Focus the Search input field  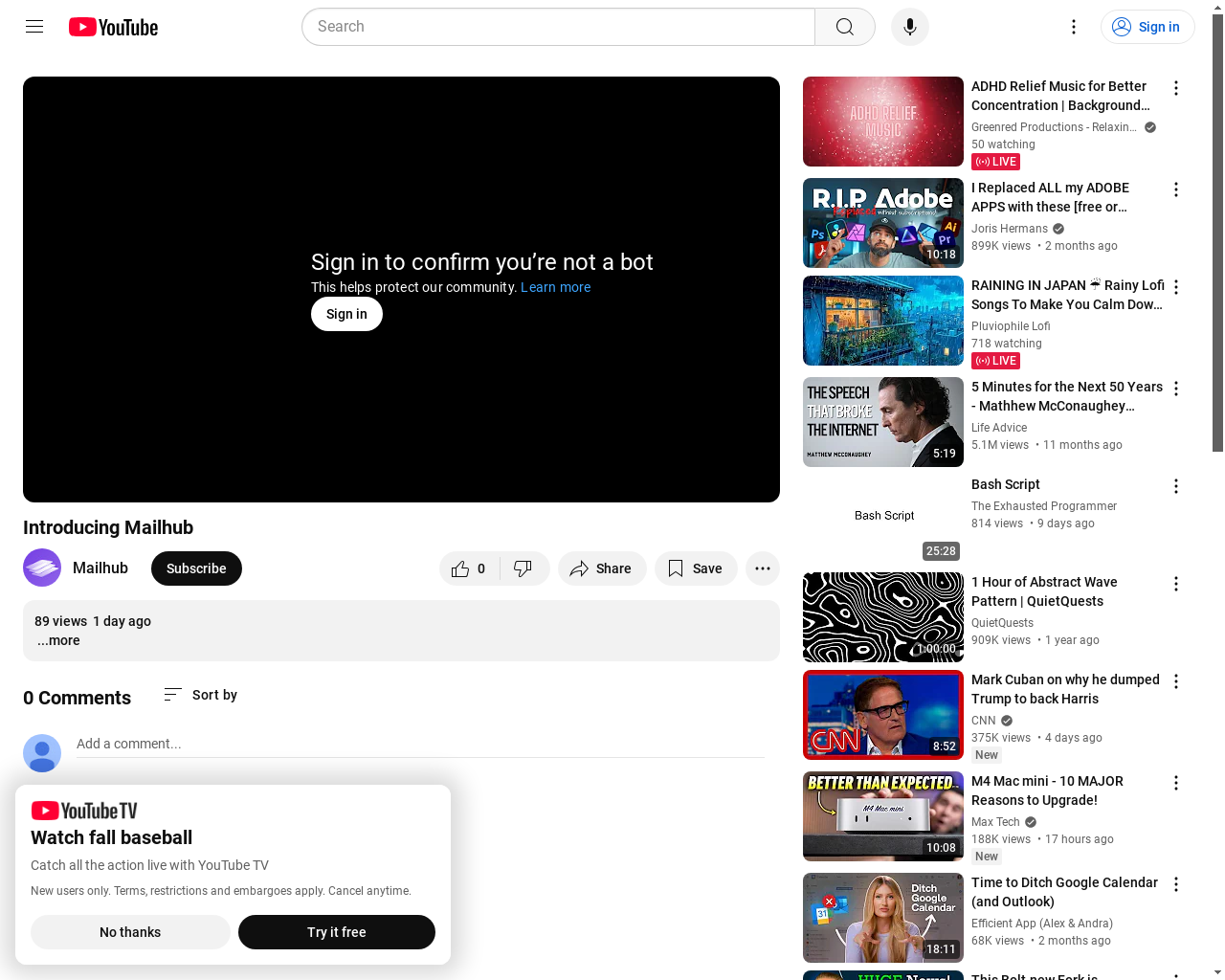[558, 27]
